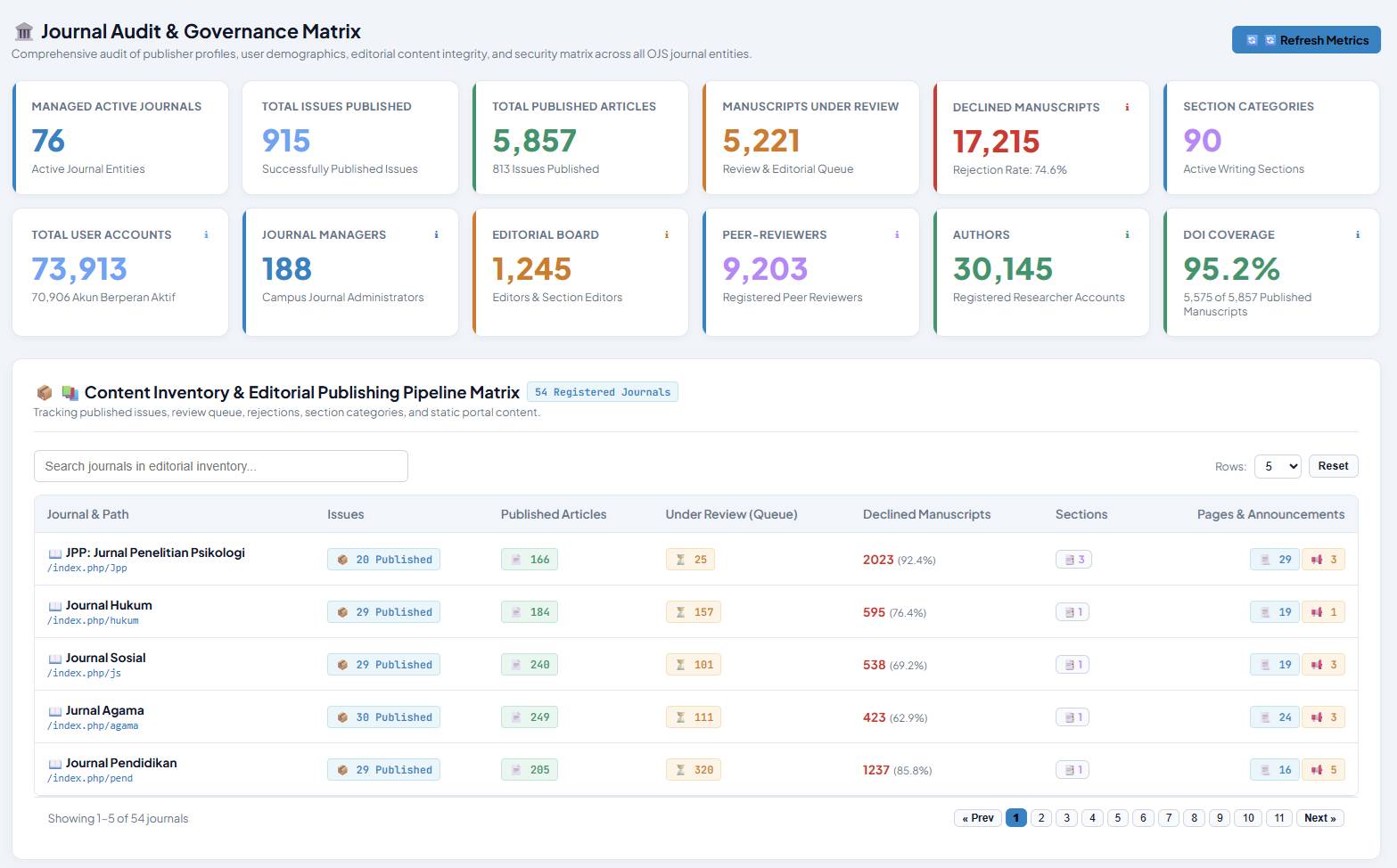The image size is (1397, 868).
Task: Click the Total Published Articles value 5,857
Action: (535, 141)
